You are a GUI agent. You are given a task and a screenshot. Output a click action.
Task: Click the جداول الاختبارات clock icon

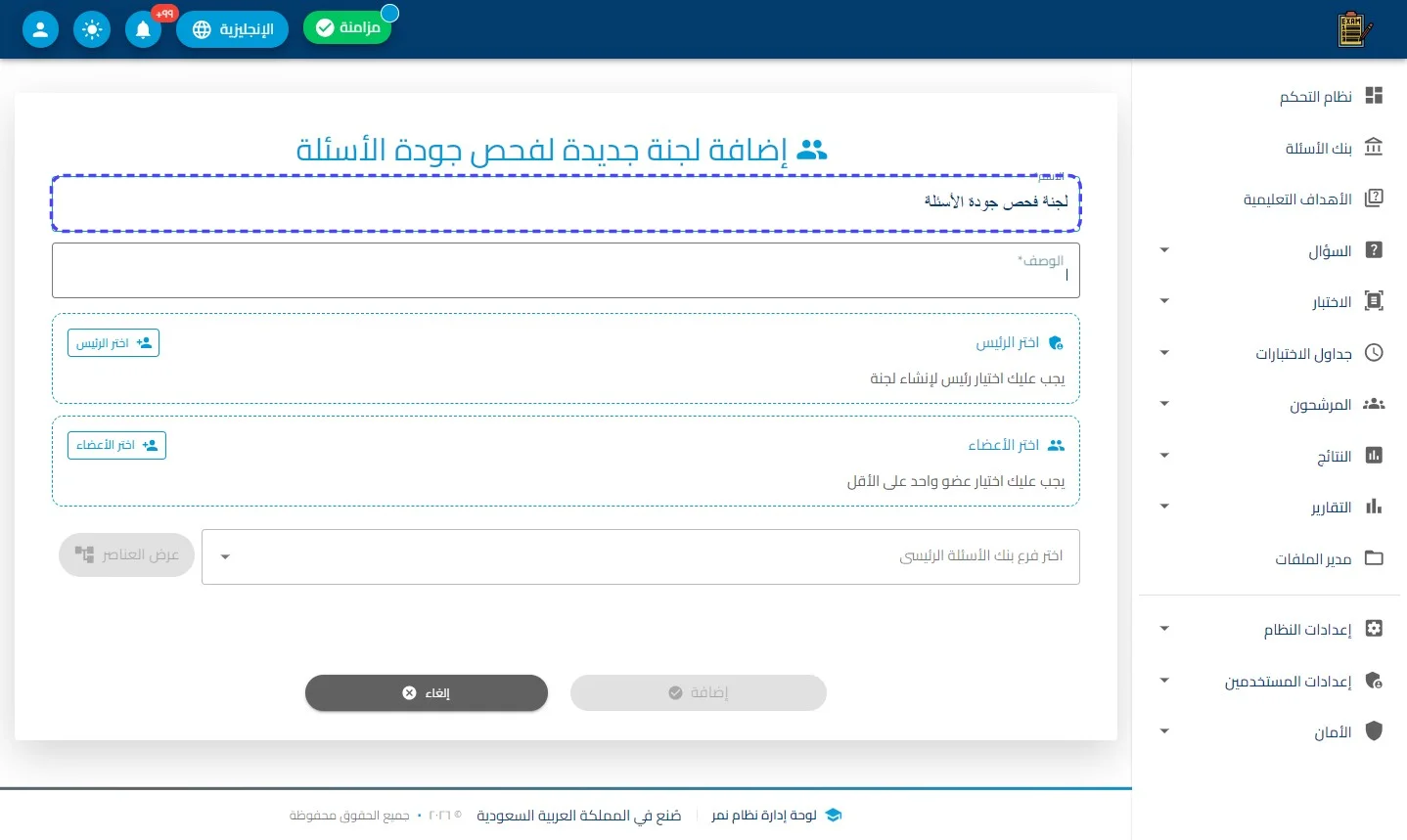pos(1374,353)
